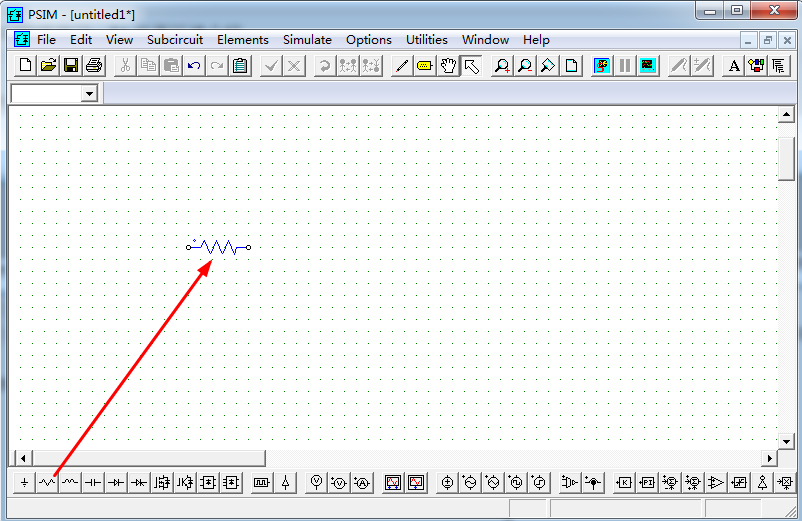802x521 pixels.
Task: Click the vertical scrollbar thumb
Action: (786, 159)
